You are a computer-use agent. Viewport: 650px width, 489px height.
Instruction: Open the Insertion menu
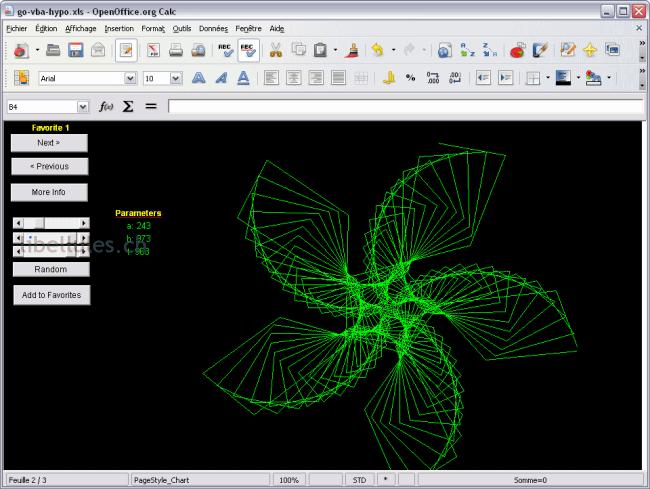tap(119, 29)
